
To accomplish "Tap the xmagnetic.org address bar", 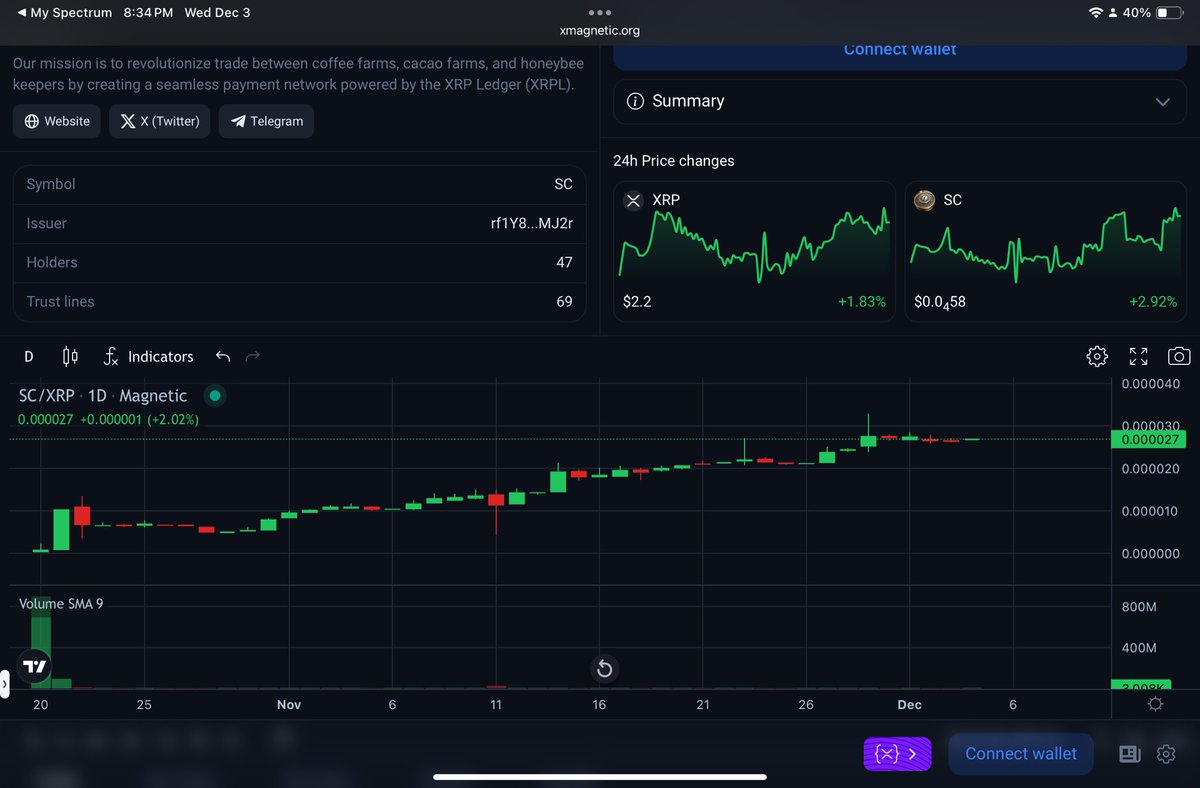I will pos(600,30).
